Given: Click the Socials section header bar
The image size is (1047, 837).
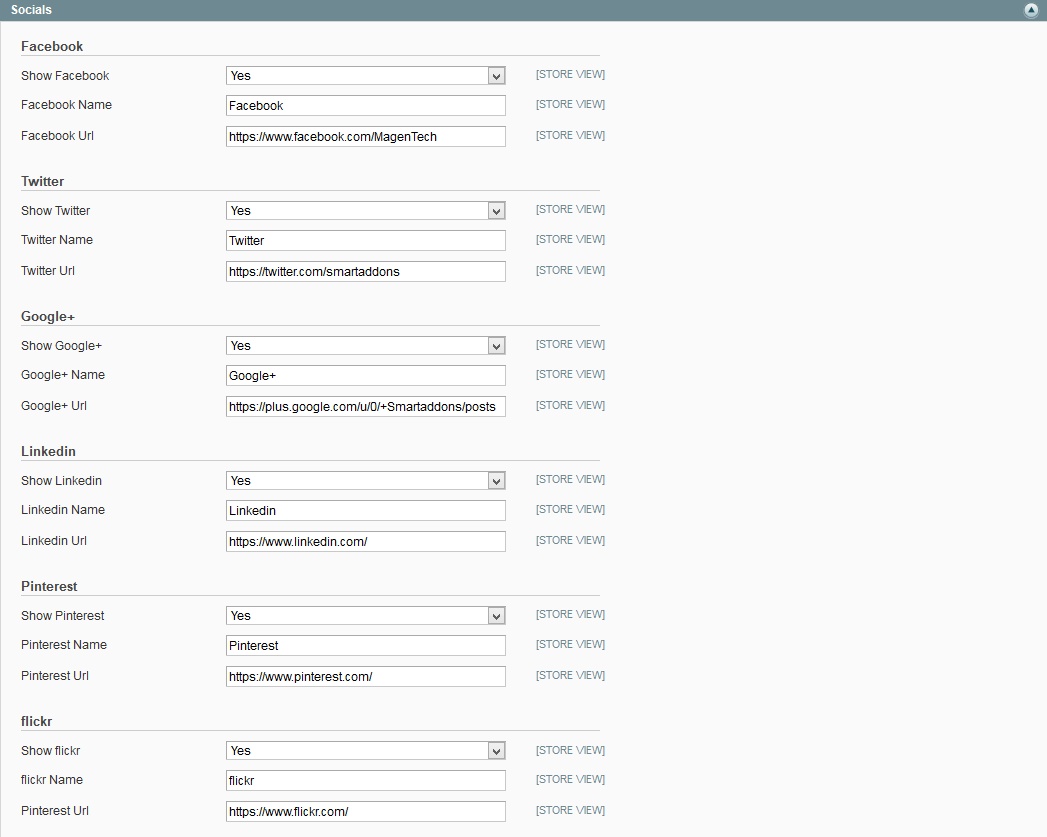Looking at the screenshot, I should coord(500,10).
